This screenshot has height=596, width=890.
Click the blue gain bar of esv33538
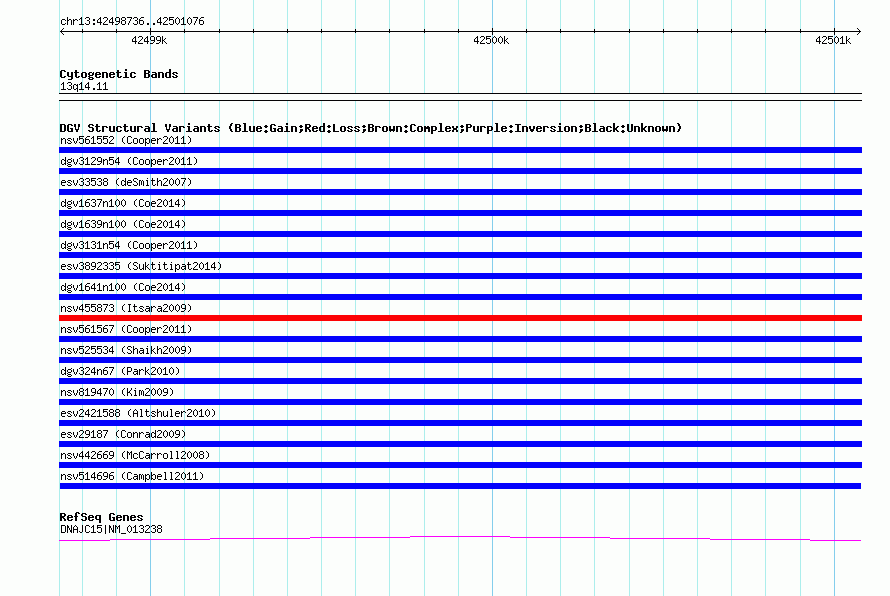[x=460, y=192]
